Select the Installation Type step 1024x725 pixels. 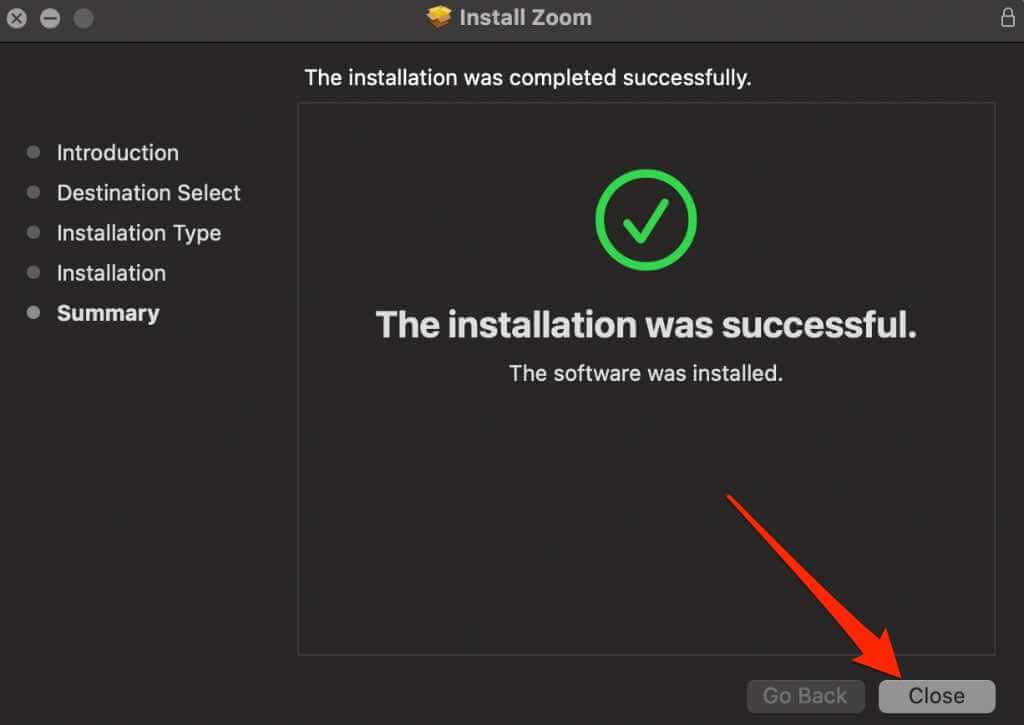coord(138,233)
